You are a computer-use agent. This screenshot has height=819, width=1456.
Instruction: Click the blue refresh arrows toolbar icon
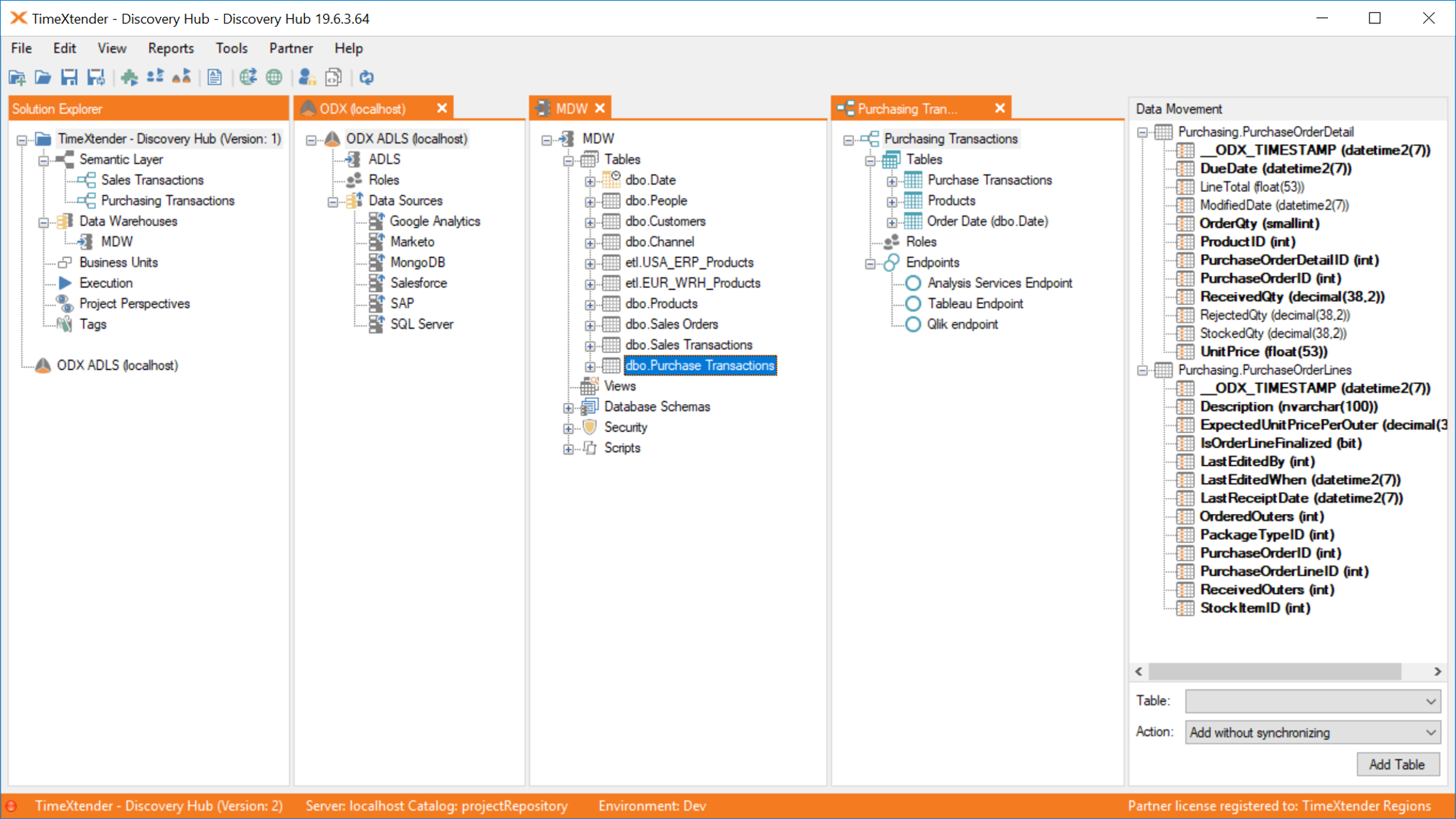coord(367,77)
